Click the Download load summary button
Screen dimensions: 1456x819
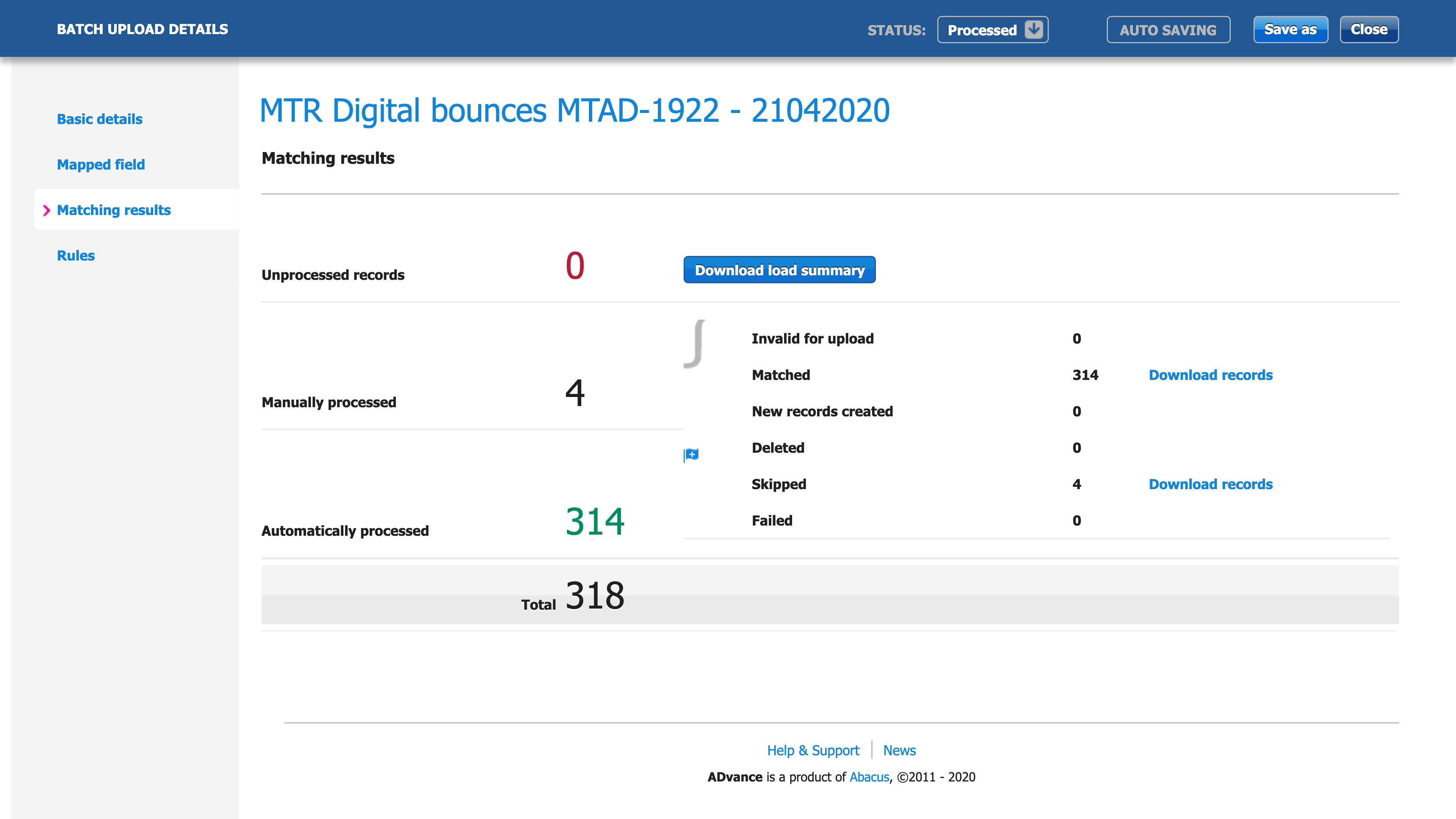pyautogui.click(x=780, y=270)
